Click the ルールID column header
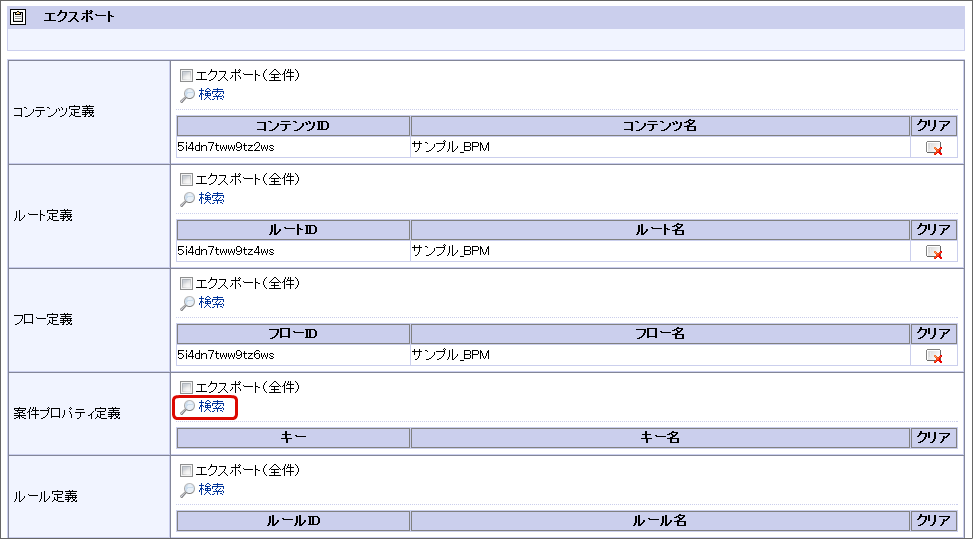Screen dimensions: 973x539 coord(293,521)
